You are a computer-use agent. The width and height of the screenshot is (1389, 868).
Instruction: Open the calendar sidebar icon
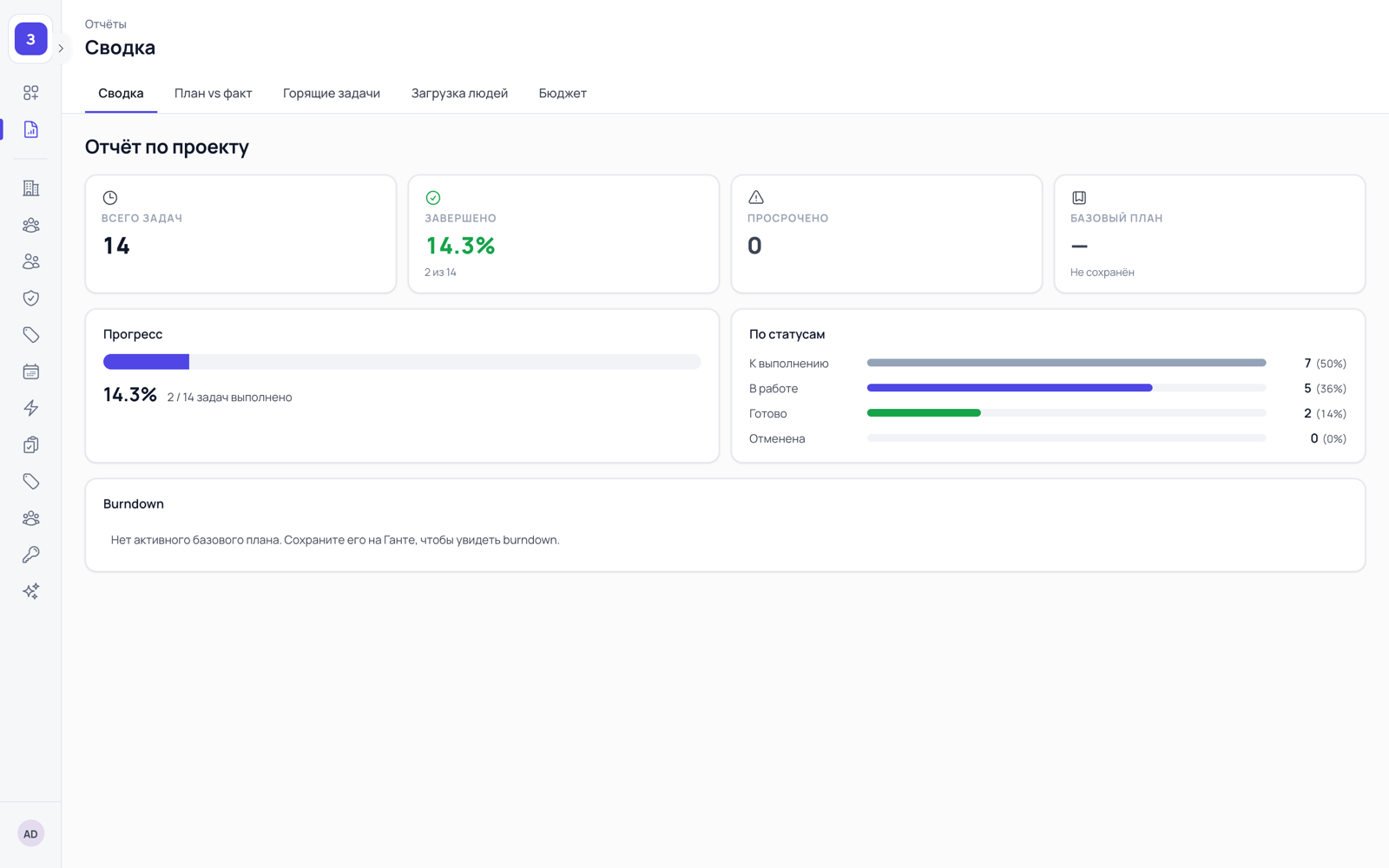pos(30,372)
